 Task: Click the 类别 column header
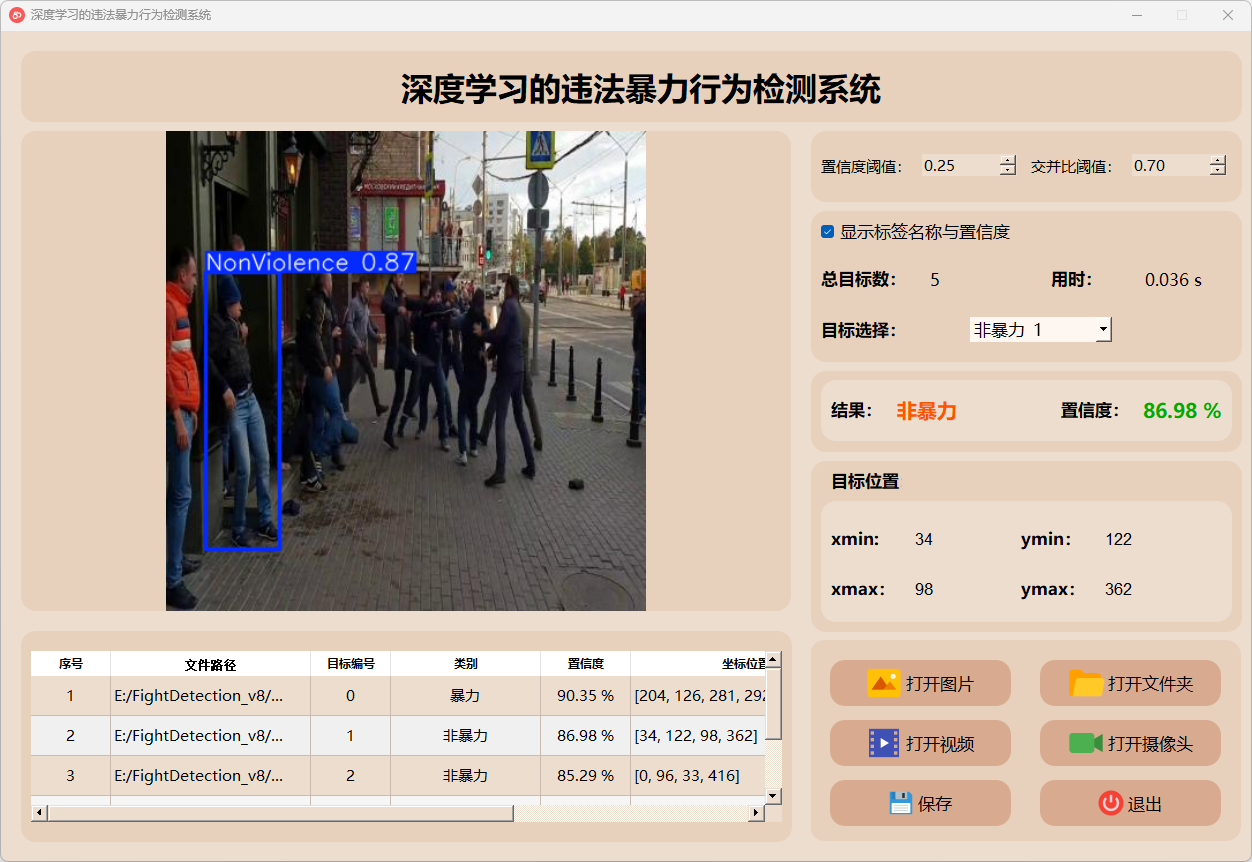465,664
